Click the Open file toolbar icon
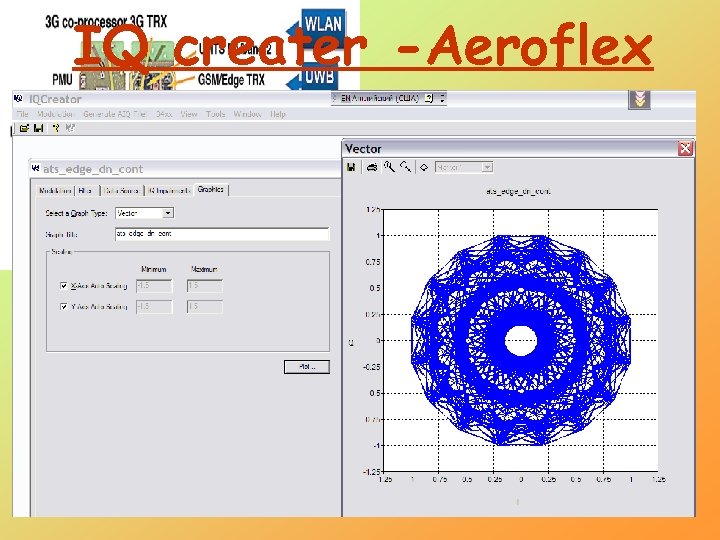The image size is (720, 540). (x=24, y=129)
